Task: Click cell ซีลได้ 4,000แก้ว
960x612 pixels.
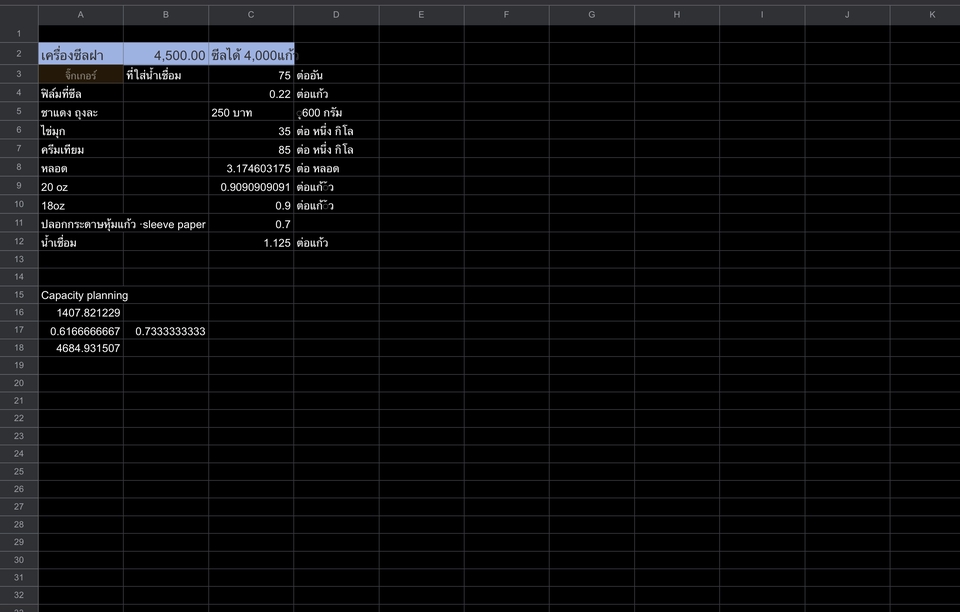Action: coord(251,54)
